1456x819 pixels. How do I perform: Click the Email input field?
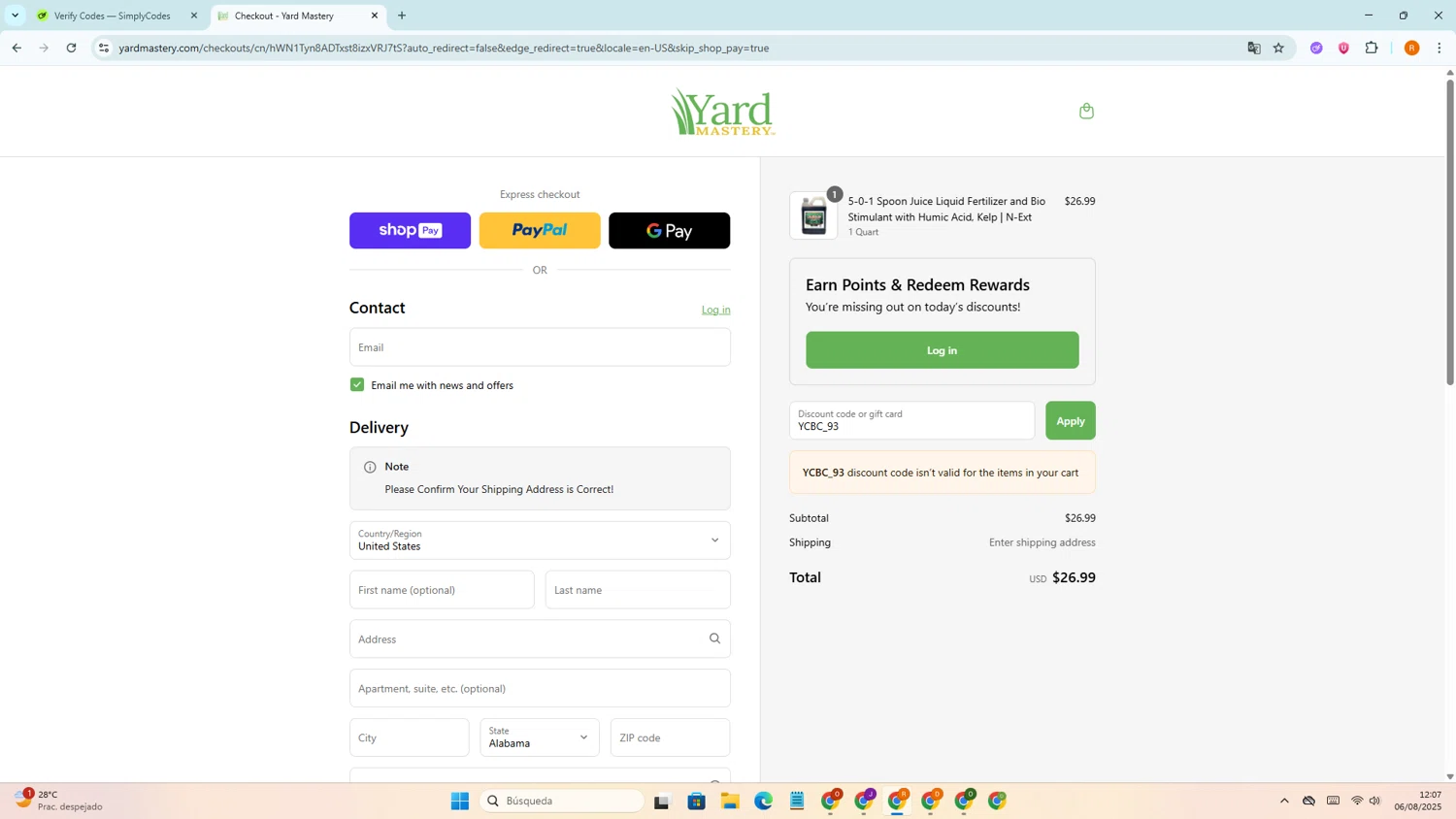pos(540,347)
